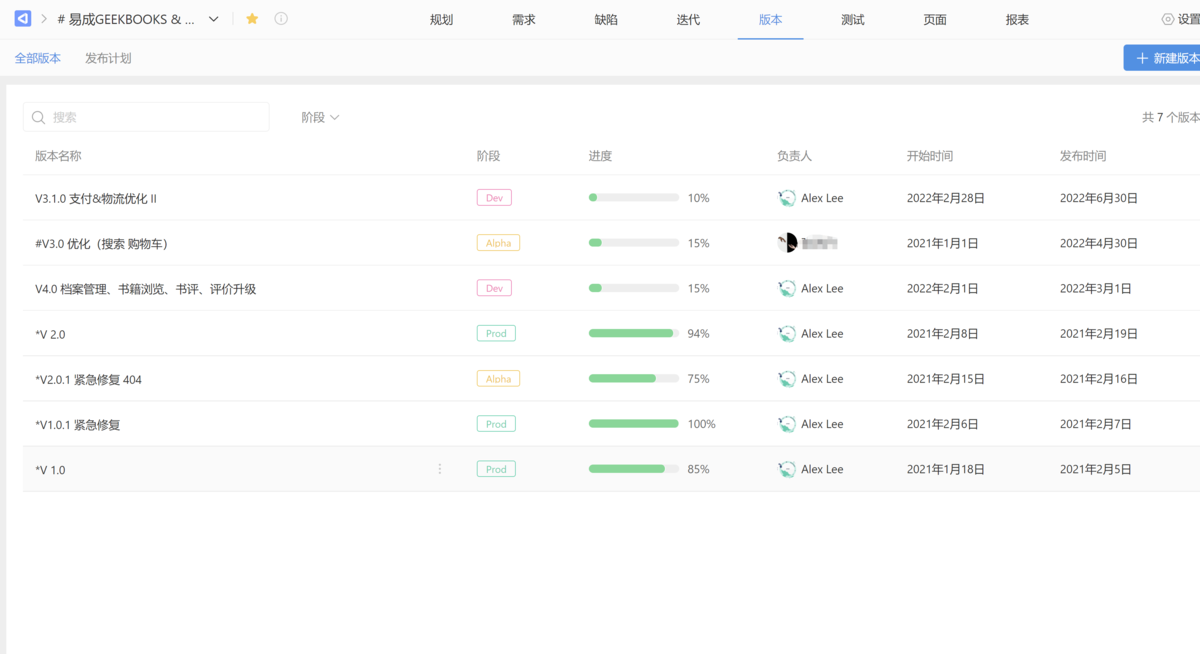This screenshot has height=654, width=1200.
Task: Open more options for V 1.0 row
Action: point(440,469)
